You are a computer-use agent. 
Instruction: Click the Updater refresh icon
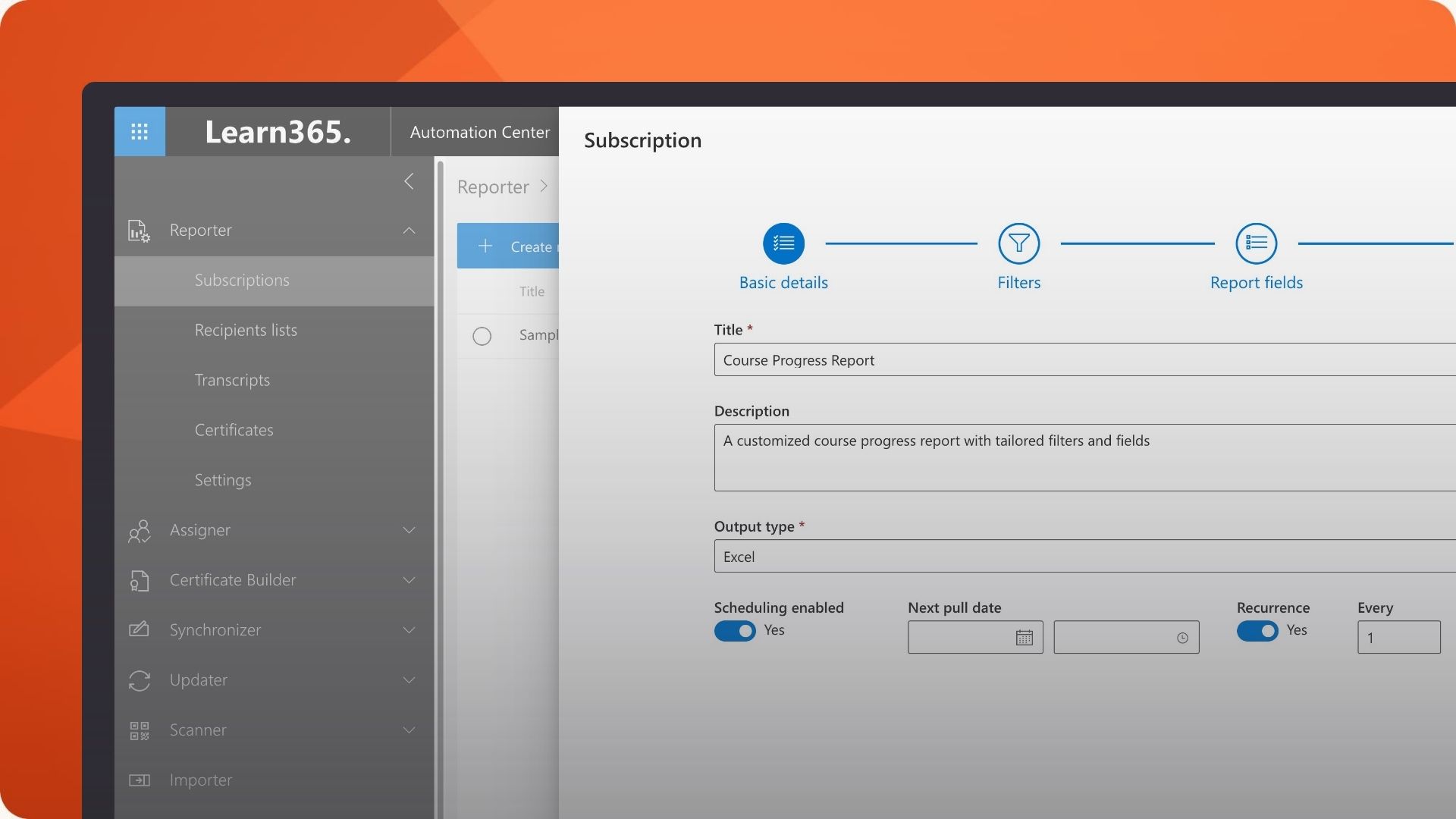140,680
